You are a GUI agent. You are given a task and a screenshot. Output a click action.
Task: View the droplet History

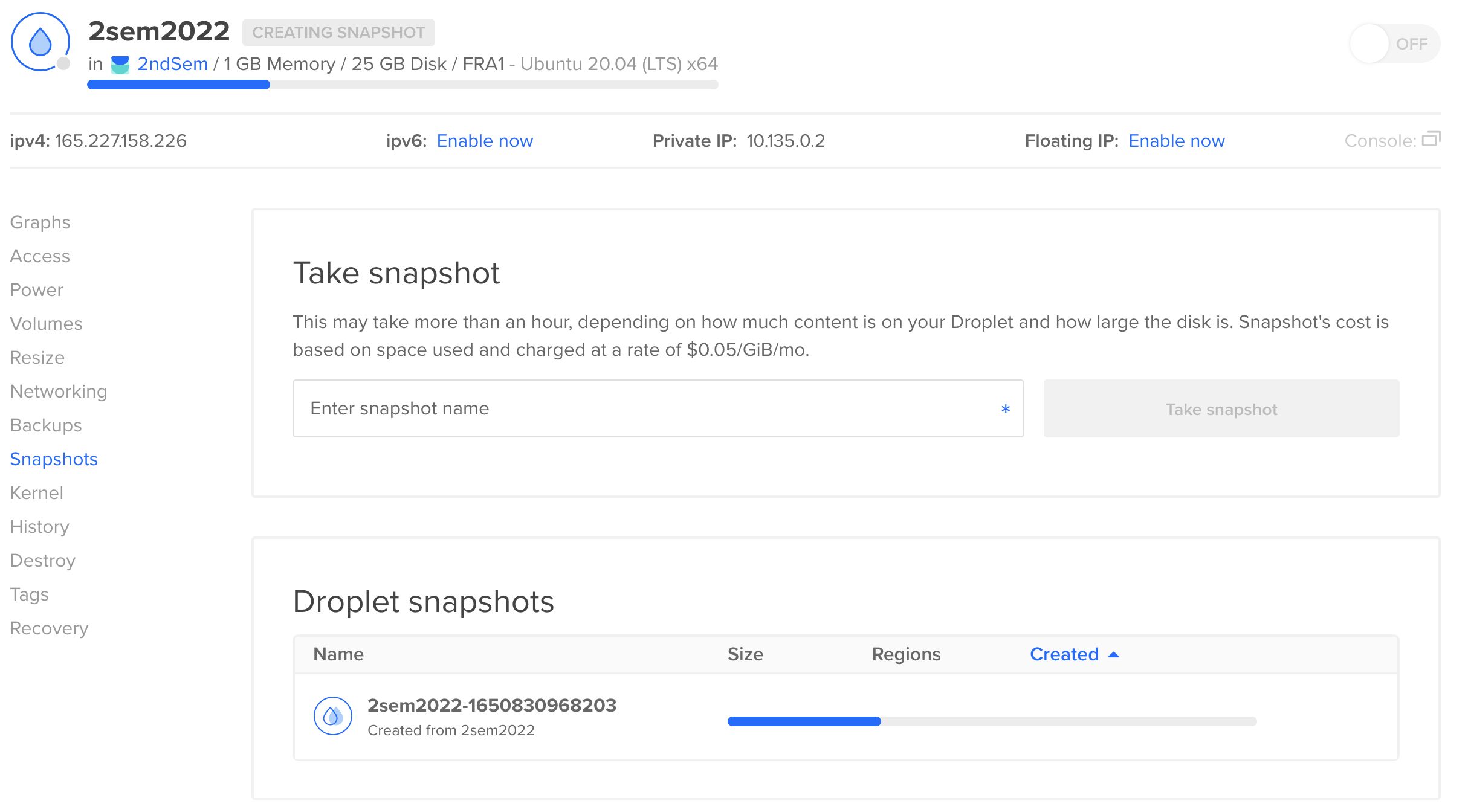pos(39,526)
